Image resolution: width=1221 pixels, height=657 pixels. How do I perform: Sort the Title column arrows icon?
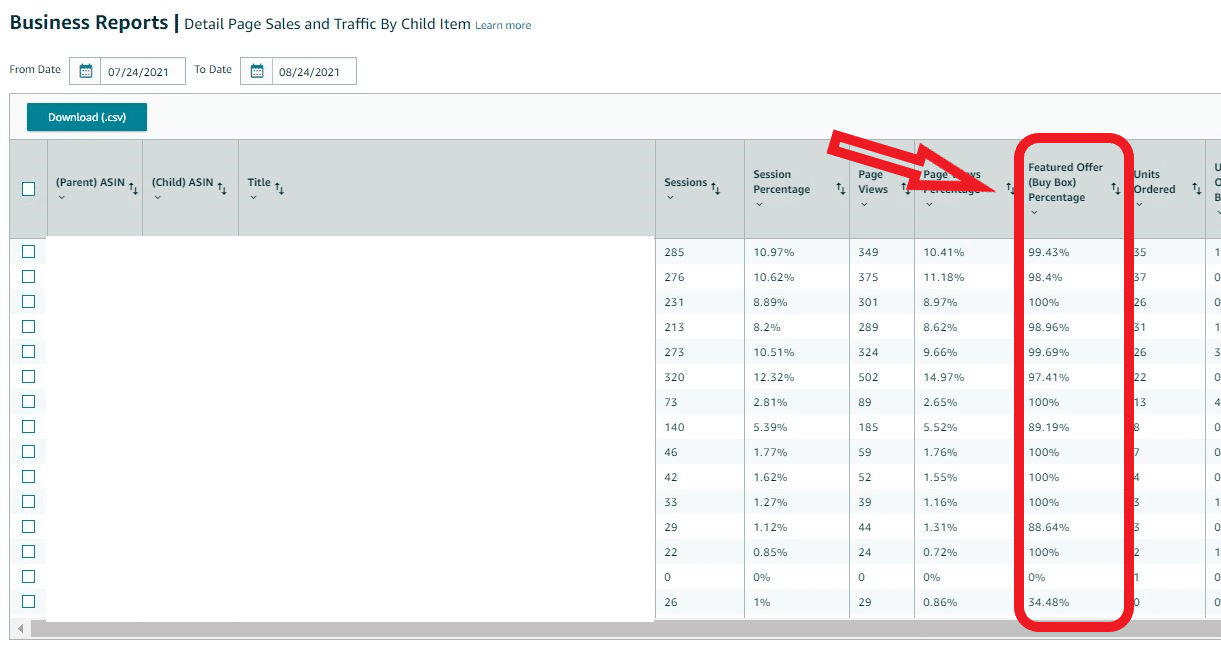280,188
